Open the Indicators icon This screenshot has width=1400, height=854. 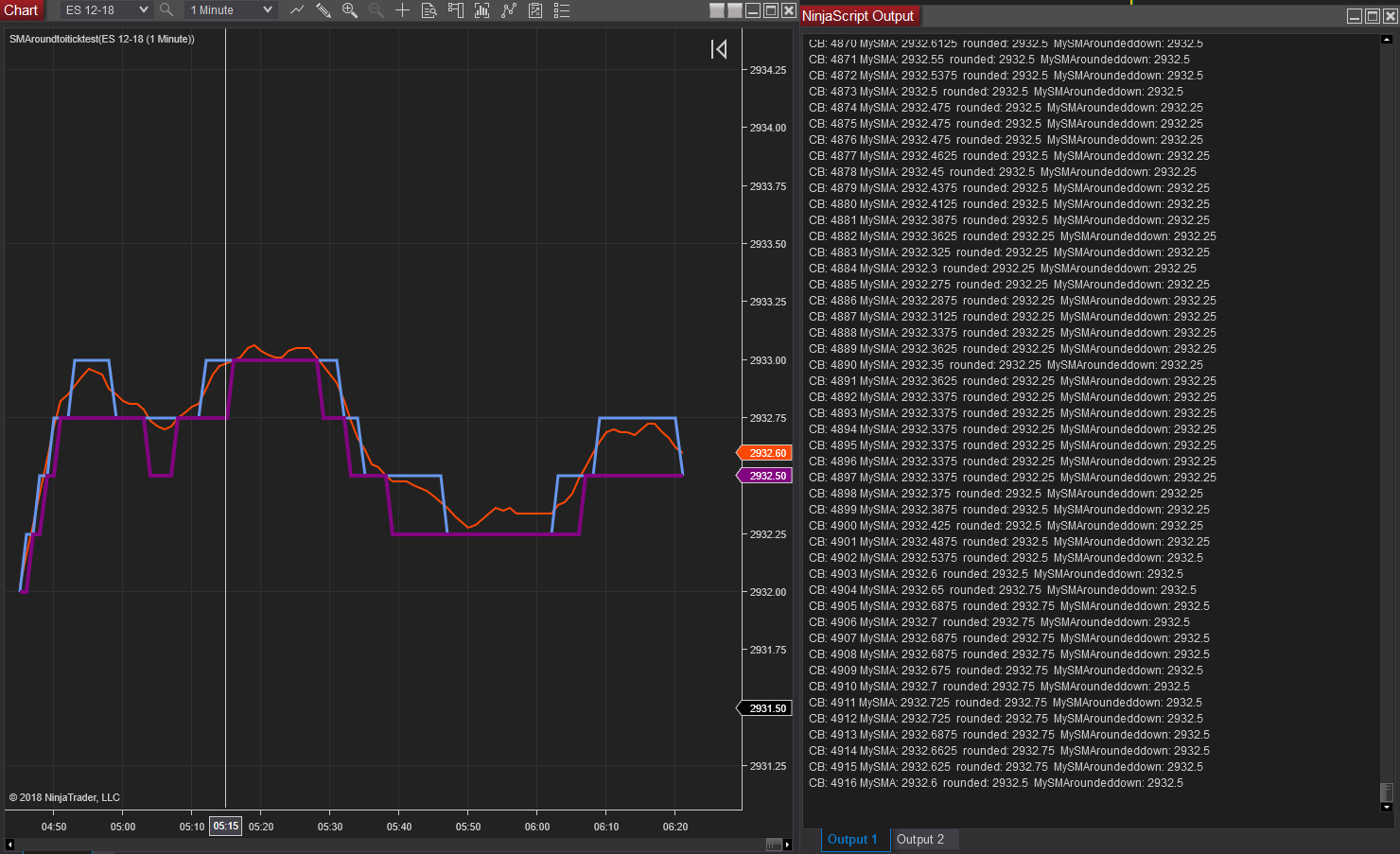[509, 10]
